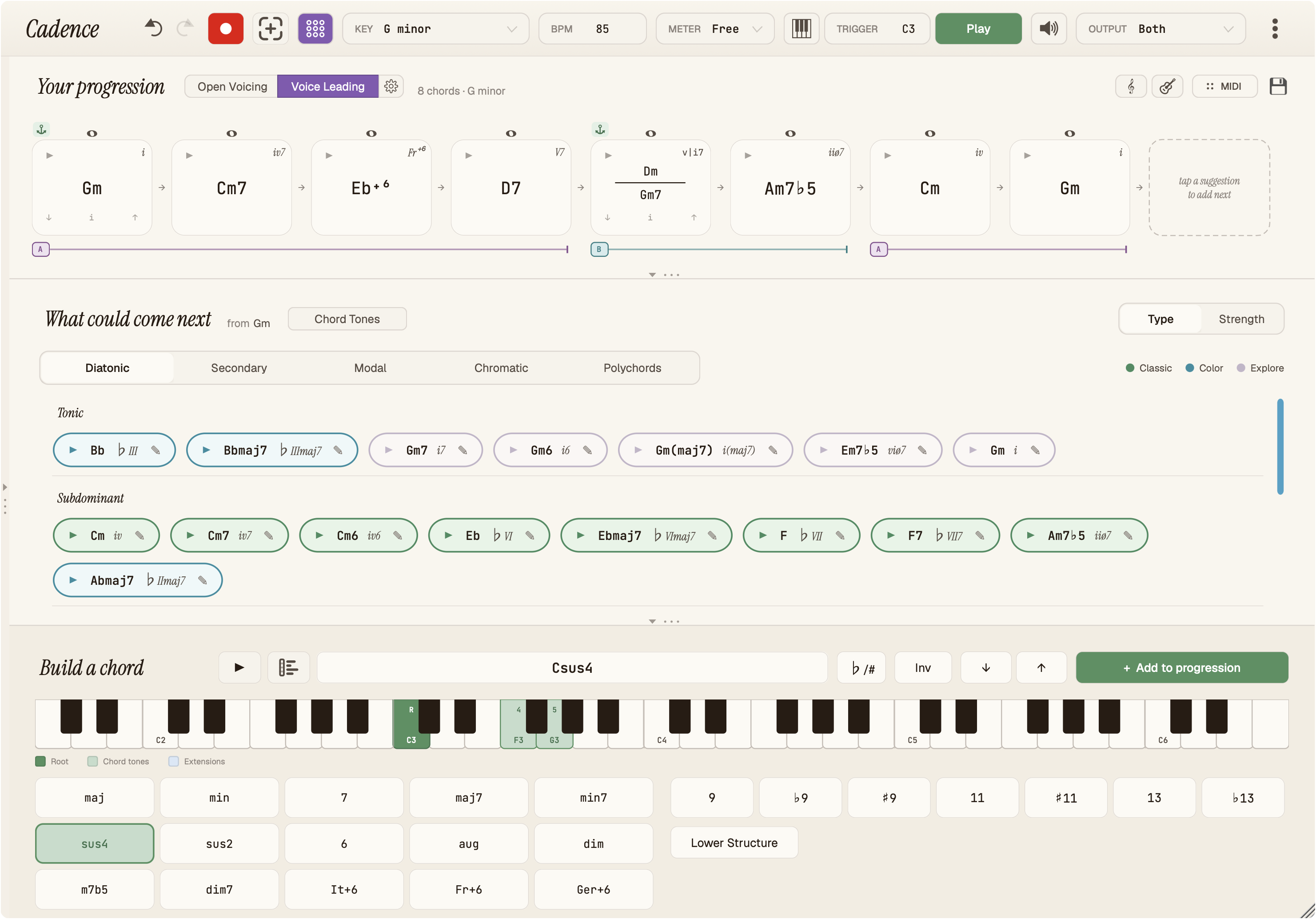Viewport: 1316px width, 919px height.
Task: Open the Modal tab
Action: pos(370,368)
